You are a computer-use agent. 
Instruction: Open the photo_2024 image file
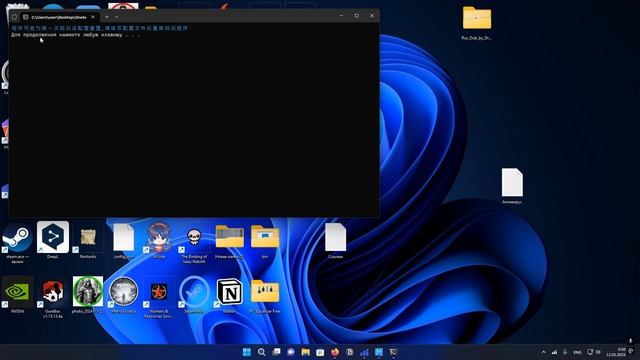pos(88,295)
